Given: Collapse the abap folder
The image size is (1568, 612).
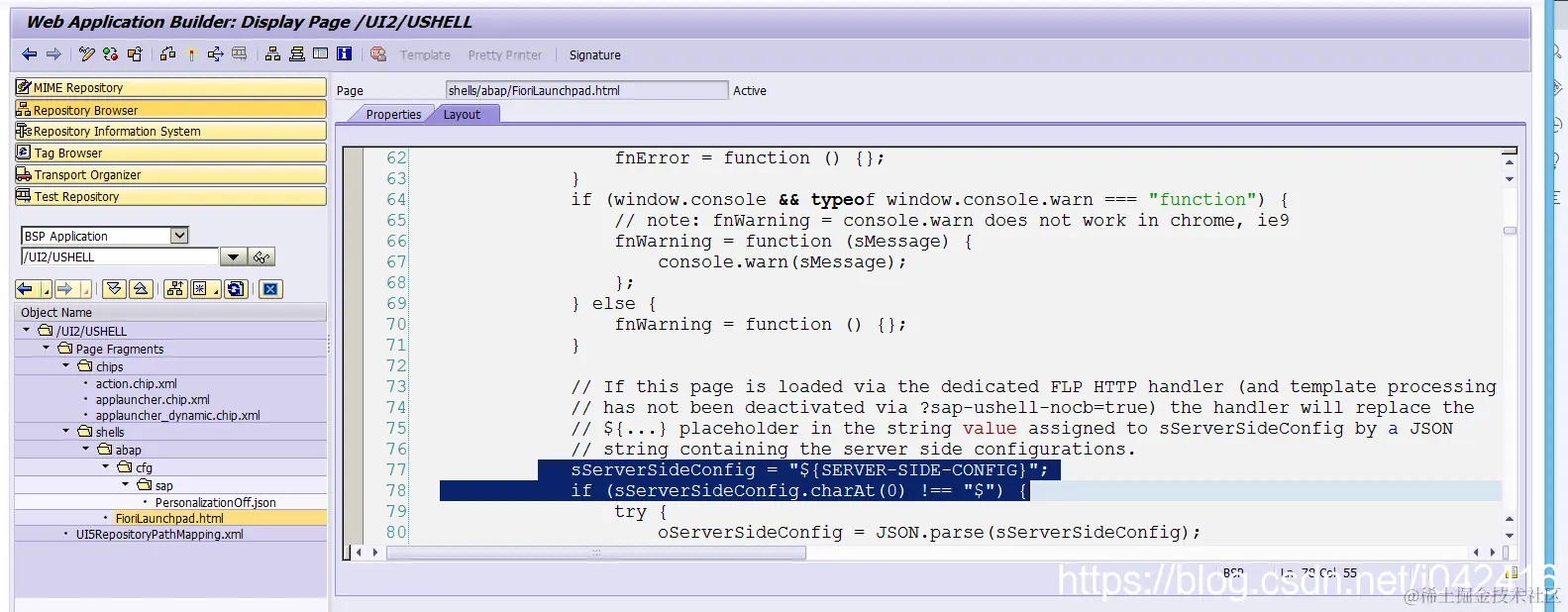Looking at the screenshot, I should pyautogui.click(x=86, y=449).
